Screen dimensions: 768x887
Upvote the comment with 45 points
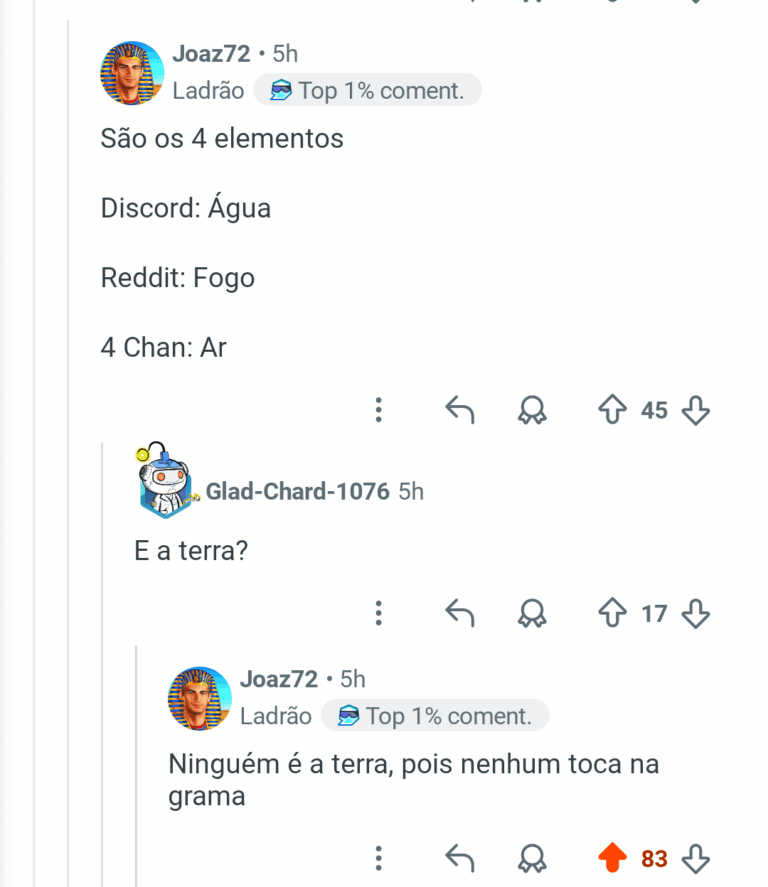(x=612, y=410)
